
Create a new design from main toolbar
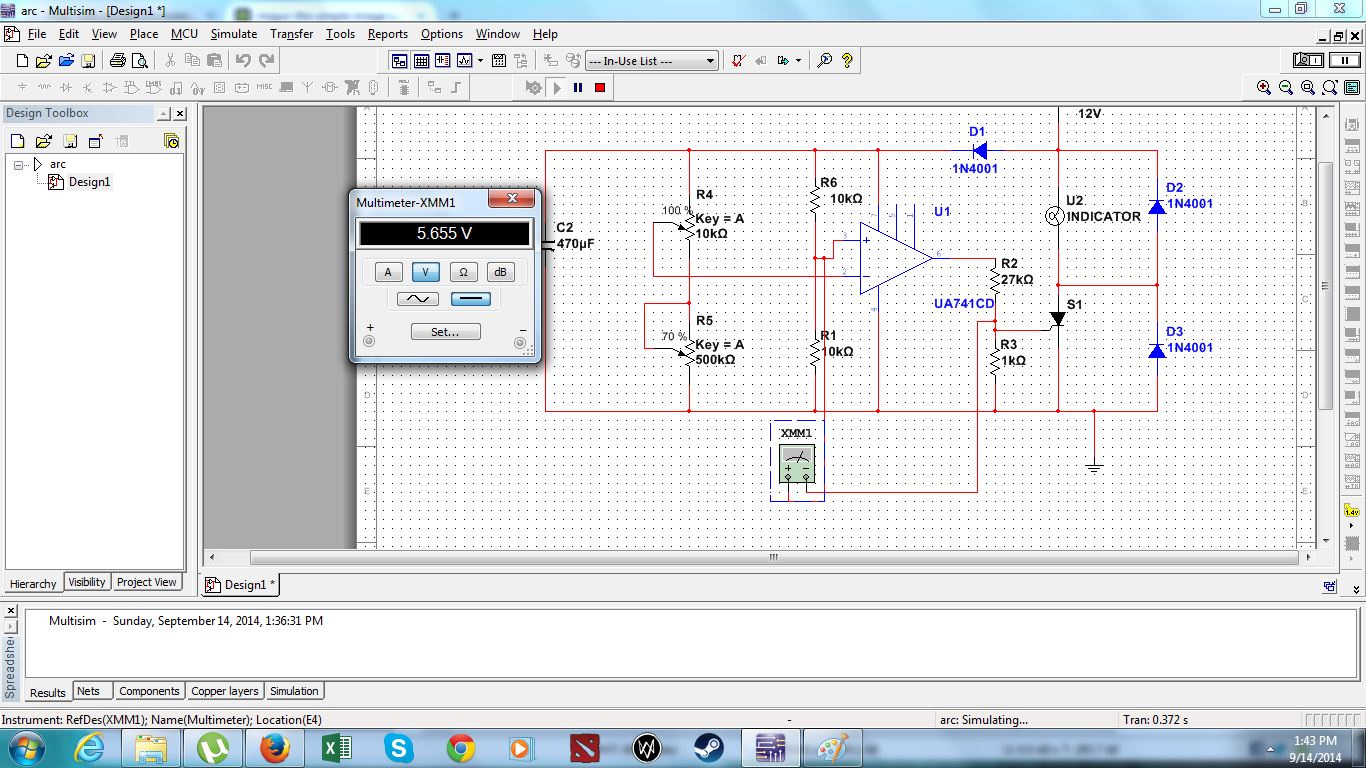click(22, 61)
